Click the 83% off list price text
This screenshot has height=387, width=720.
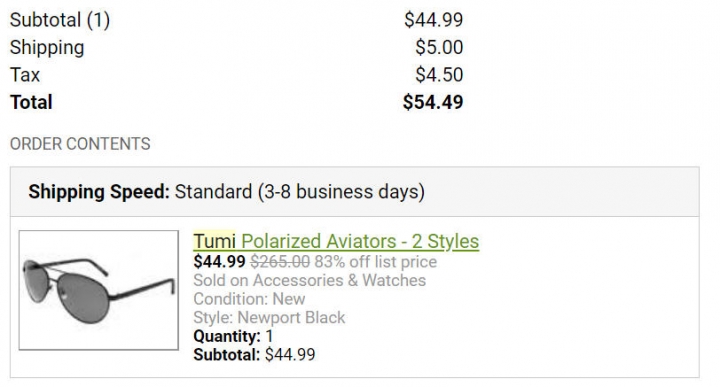[x=376, y=262]
